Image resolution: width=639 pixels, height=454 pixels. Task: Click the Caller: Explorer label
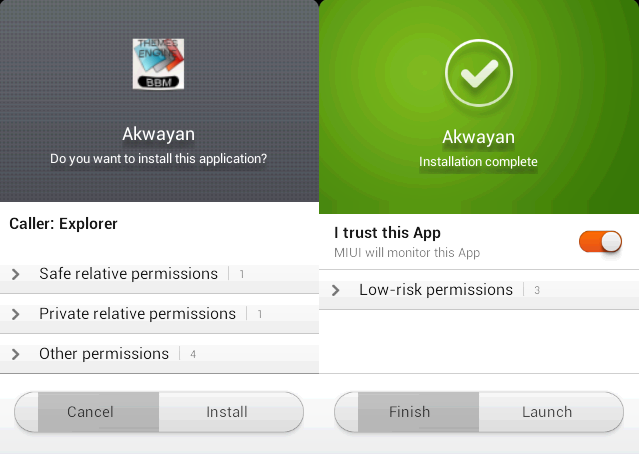63,224
